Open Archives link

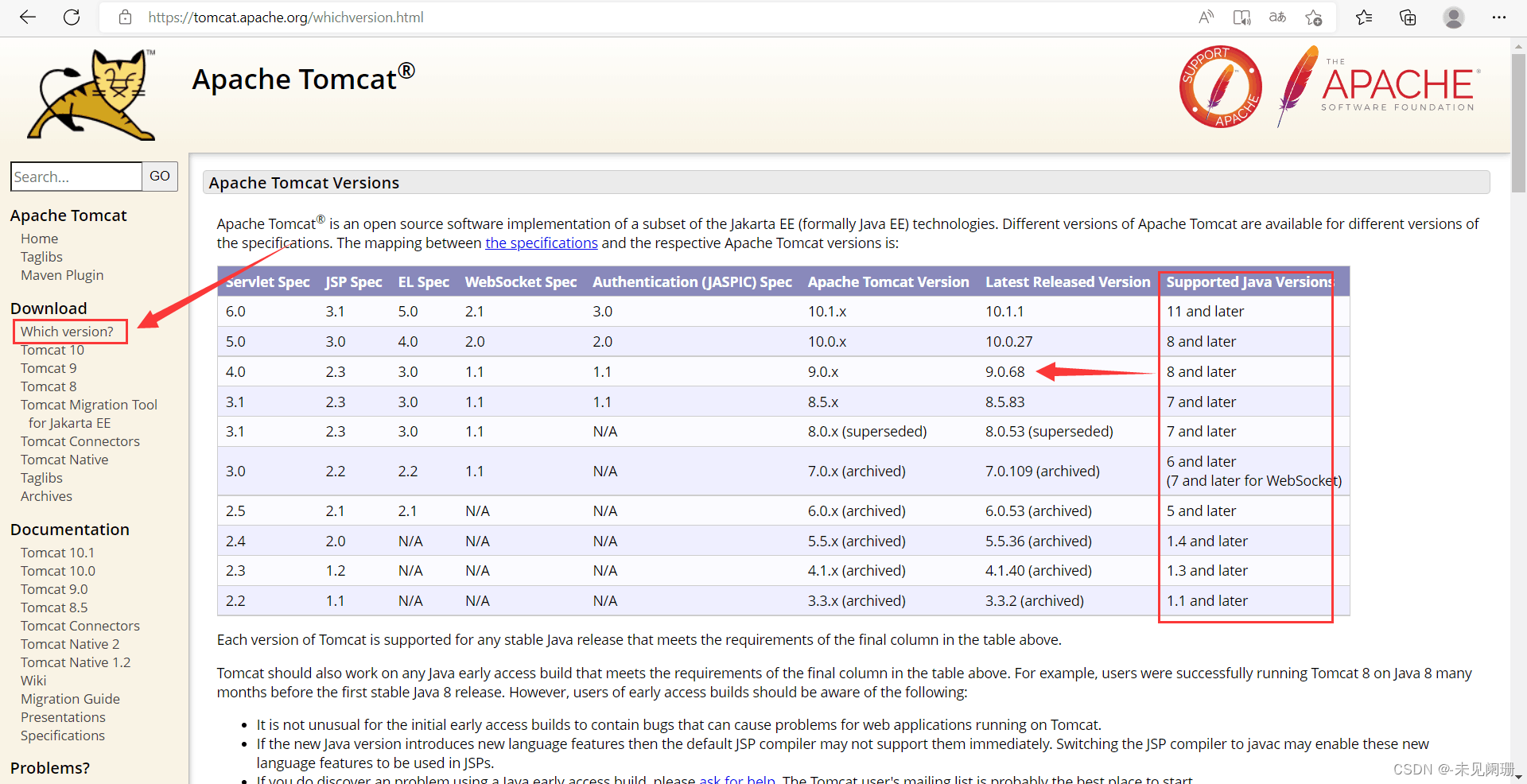coord(46,496)
